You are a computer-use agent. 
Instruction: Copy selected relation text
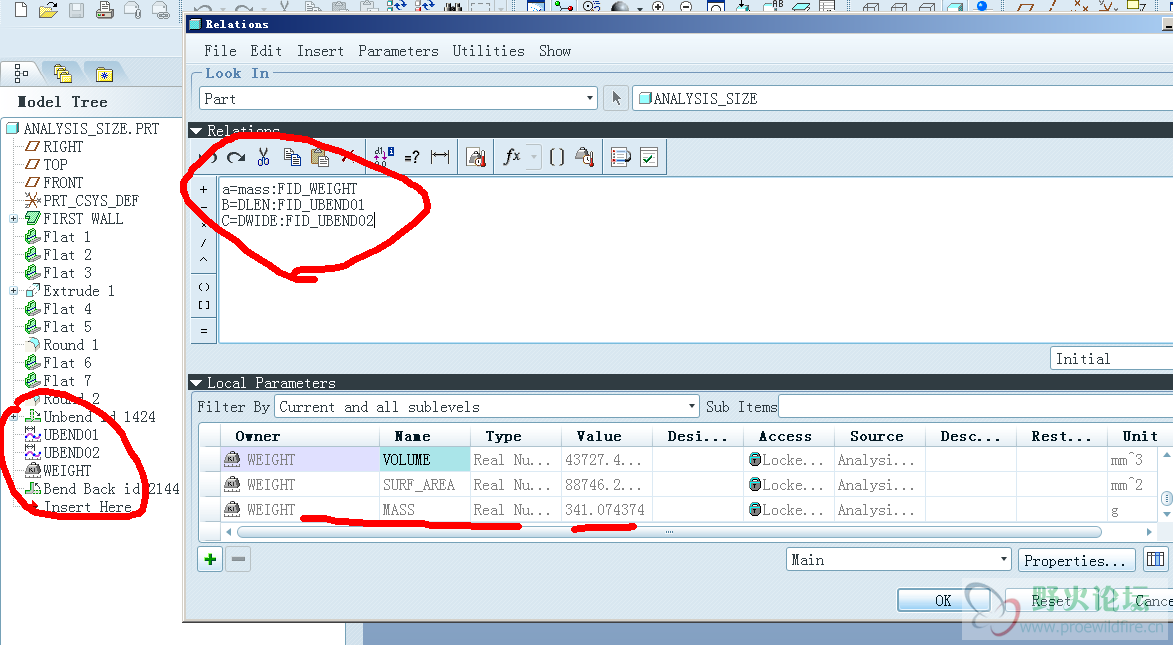[292, 157]
